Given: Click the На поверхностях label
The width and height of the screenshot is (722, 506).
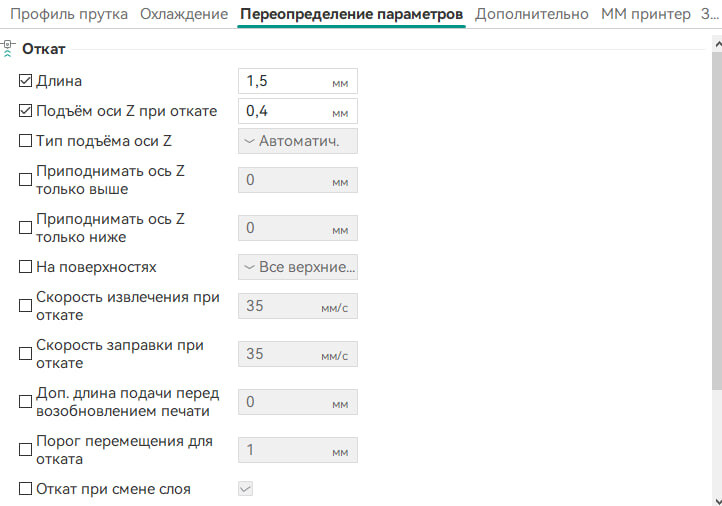Looking at the screenshot, I should [96, 267].
